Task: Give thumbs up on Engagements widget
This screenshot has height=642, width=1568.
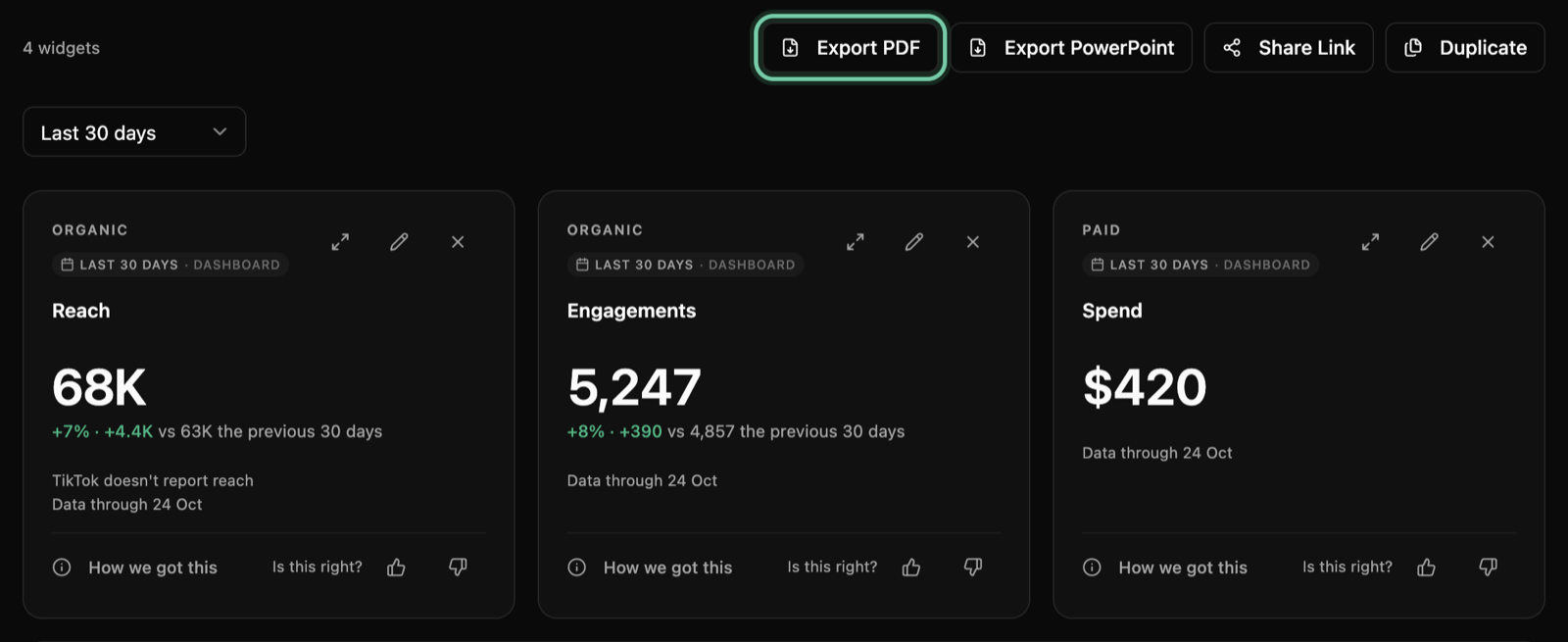Action: (911, 568)
